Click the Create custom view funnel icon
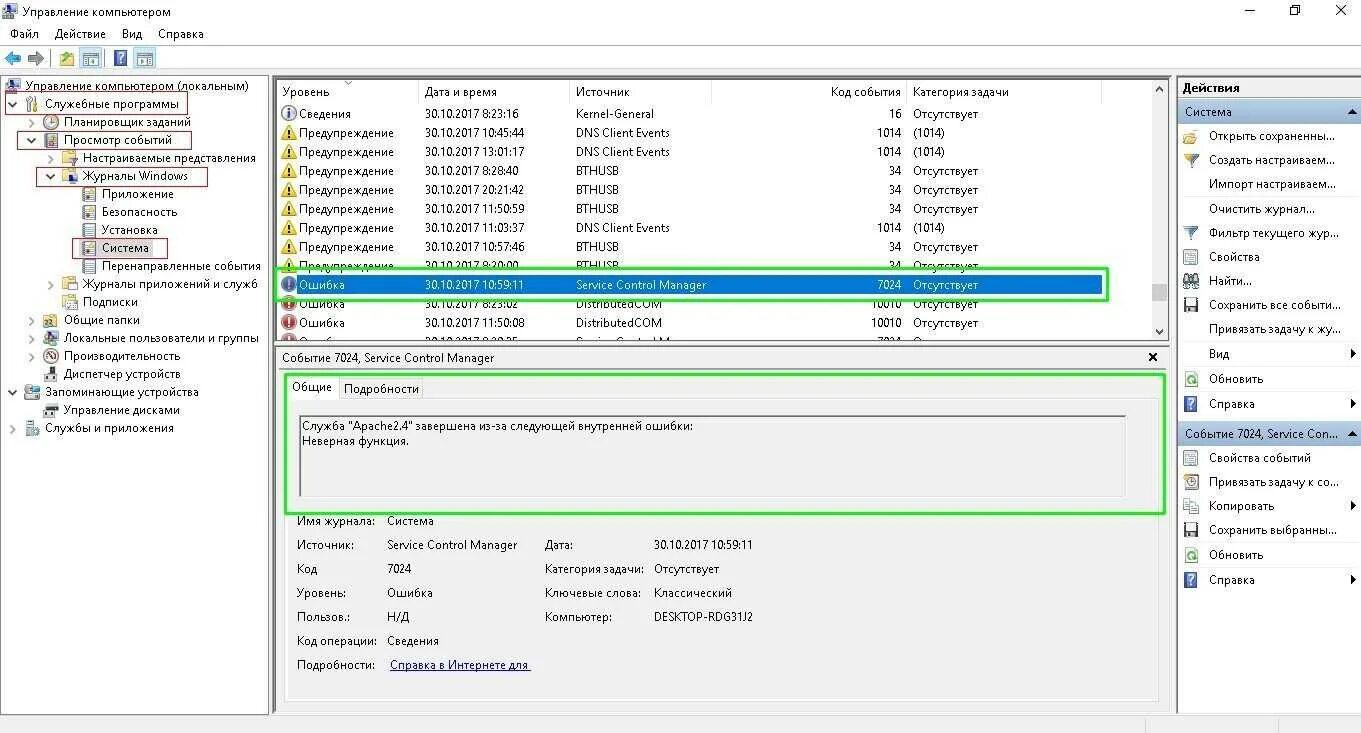 click(x=1191, y=160)
